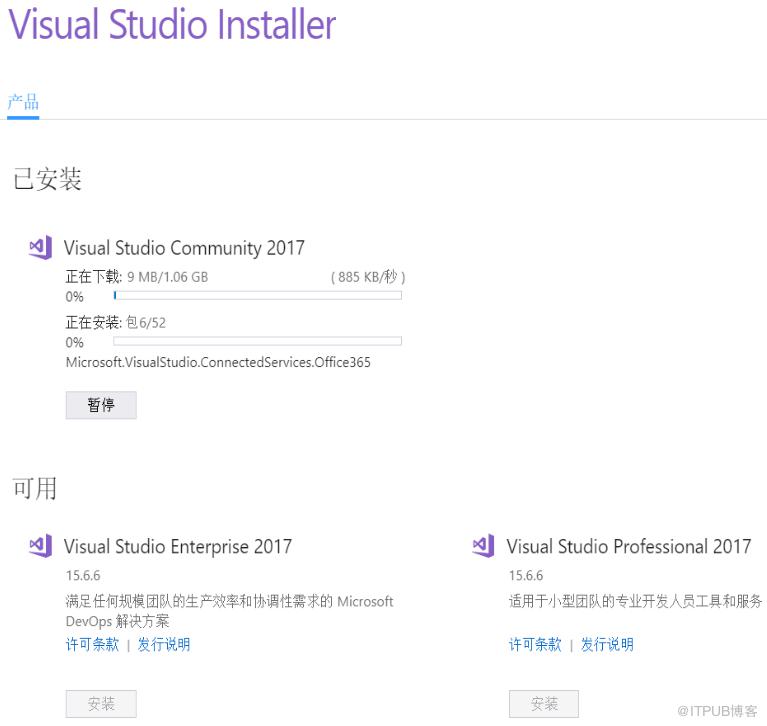Open 发行说明 link for Professional 2017
Screen dimensions: 767x726
click(607, 644)
